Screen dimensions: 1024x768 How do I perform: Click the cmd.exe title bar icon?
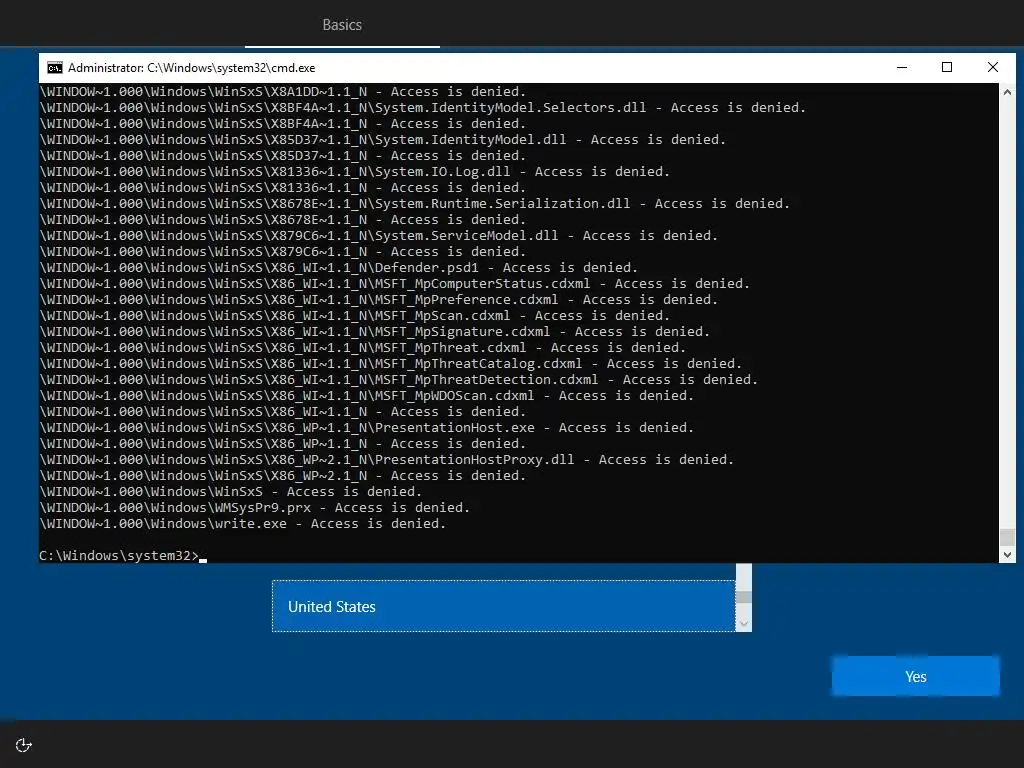click(55, 68)
